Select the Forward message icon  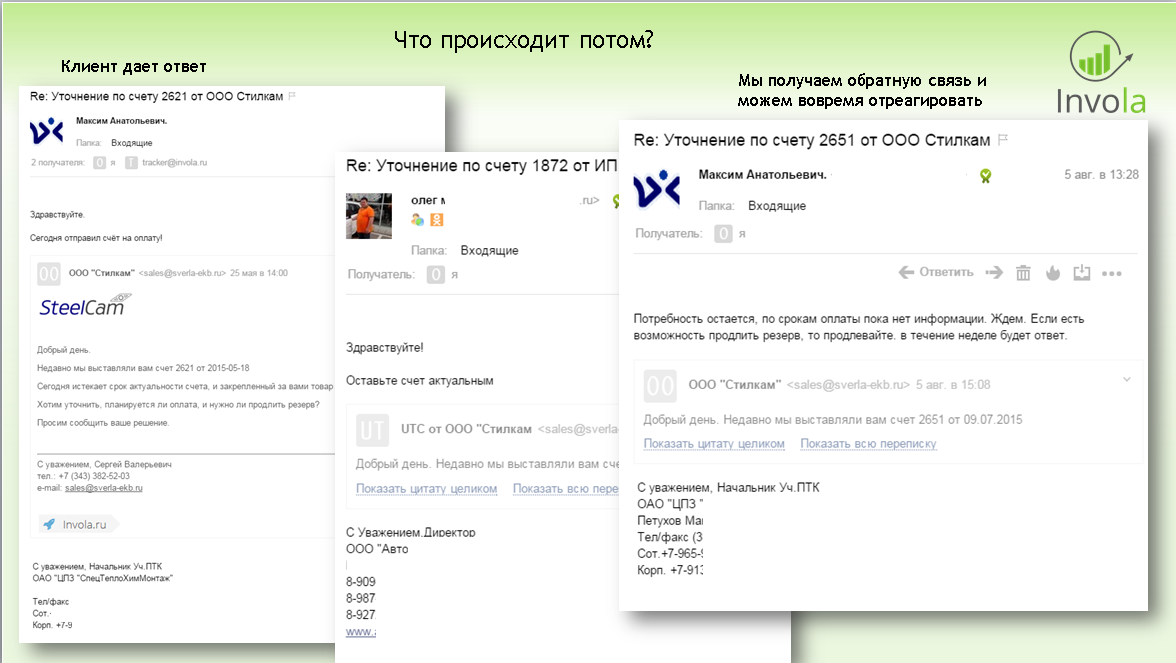pos(993,271)
